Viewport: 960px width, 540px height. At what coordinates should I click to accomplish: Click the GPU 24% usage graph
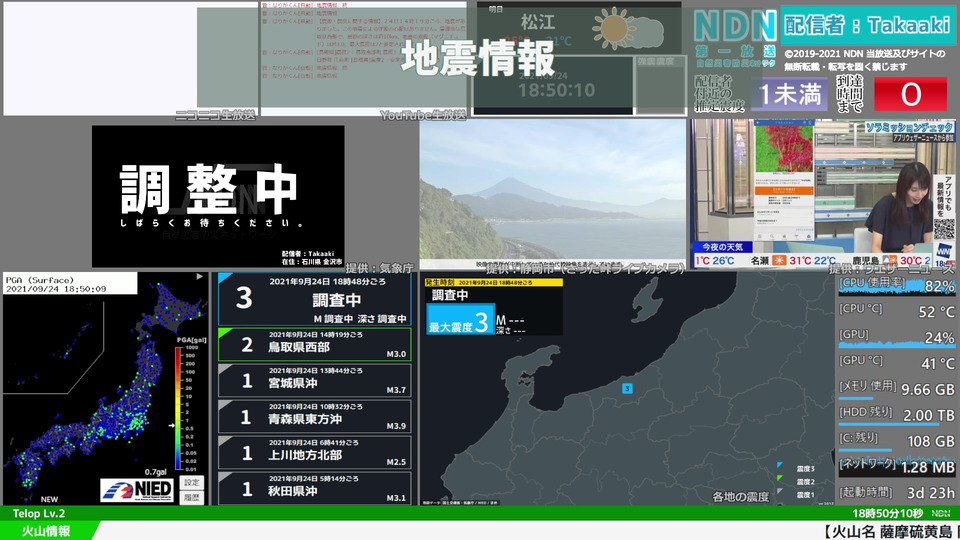click(896, 337)
